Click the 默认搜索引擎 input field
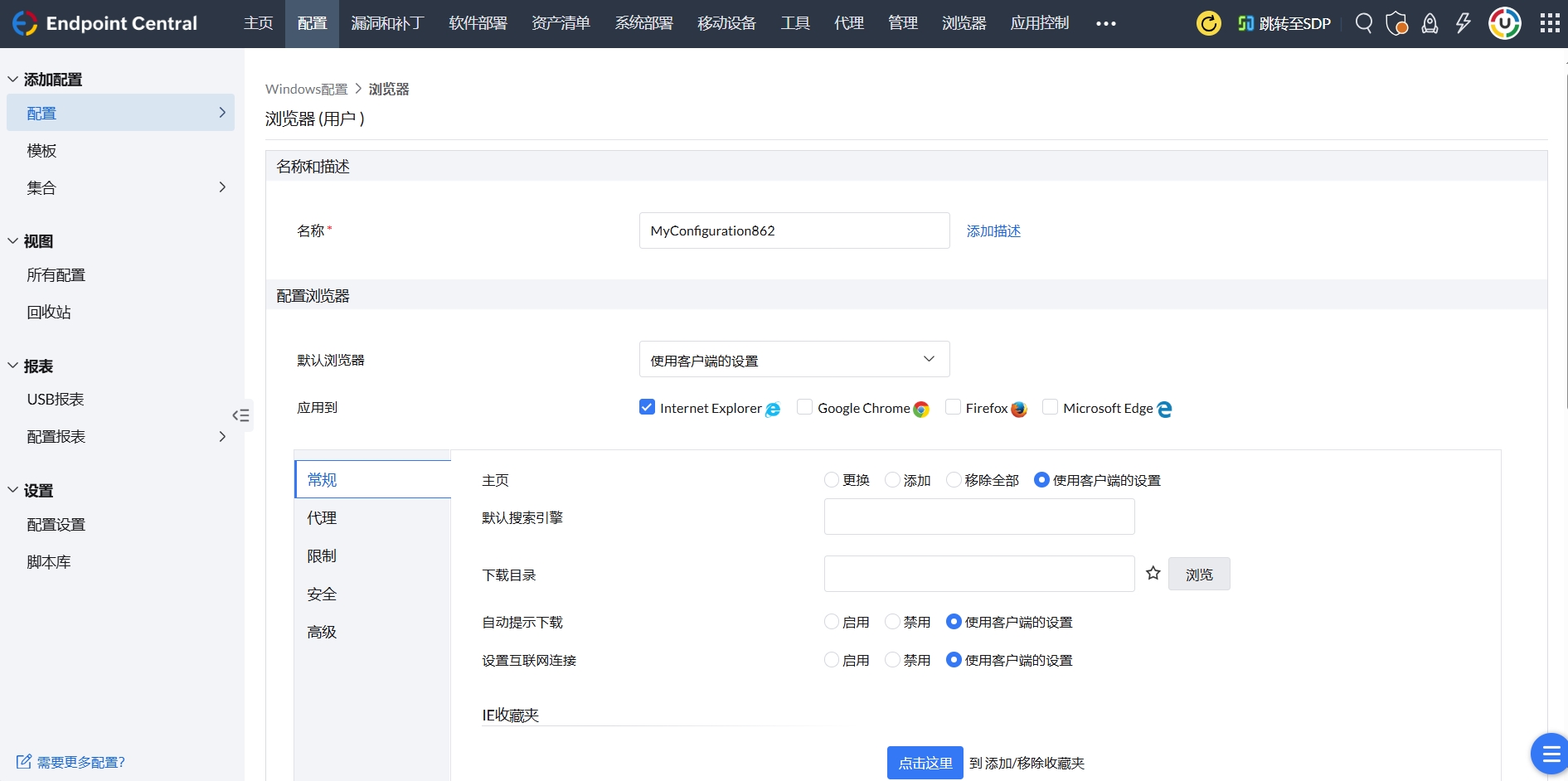Viewport: 1568px width, 781px height. pyautogui.click(x=978, y=517)
